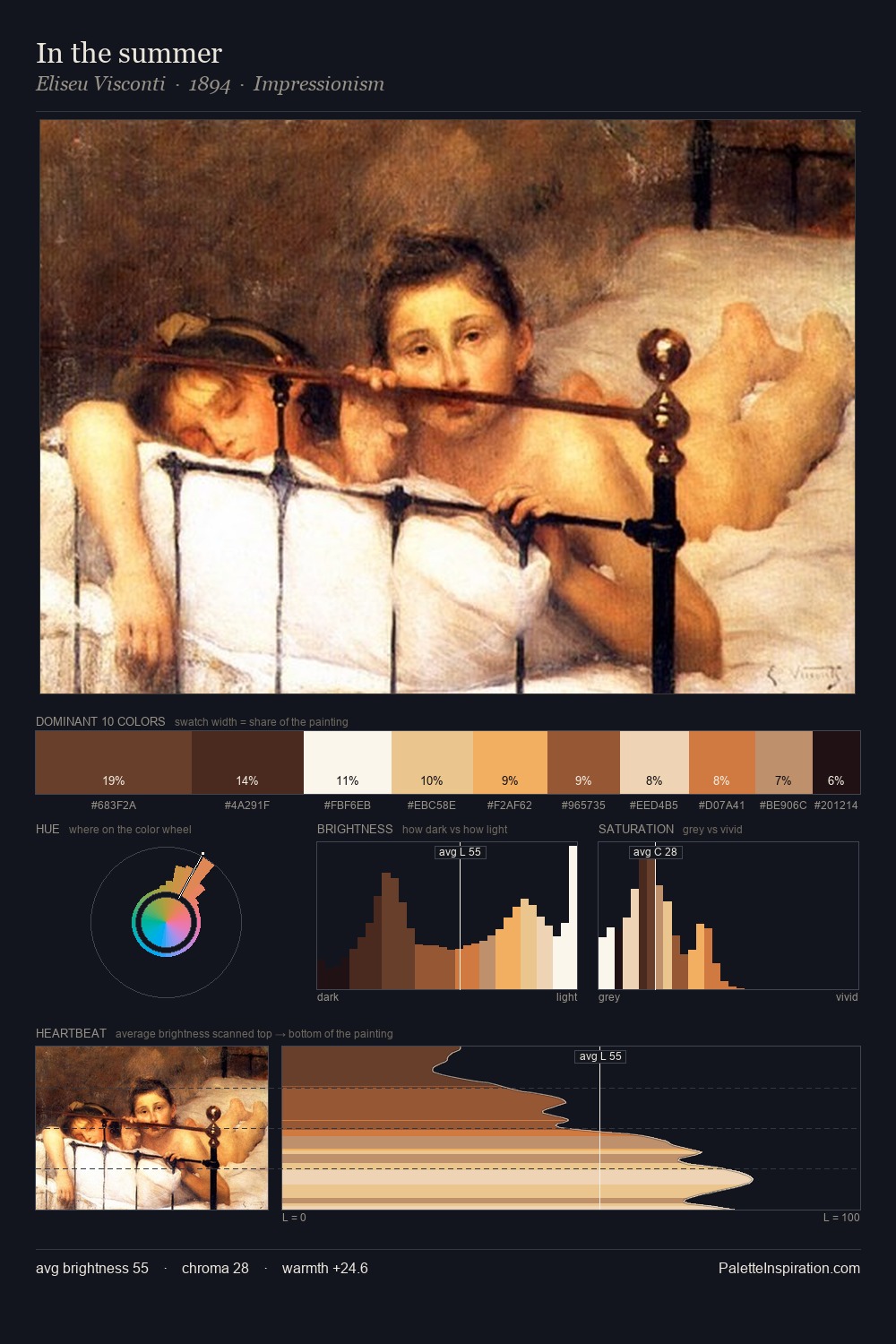Click the hex code '#965735' text
The width and height of the screenshot is (896, 1344).
[583, 806]
